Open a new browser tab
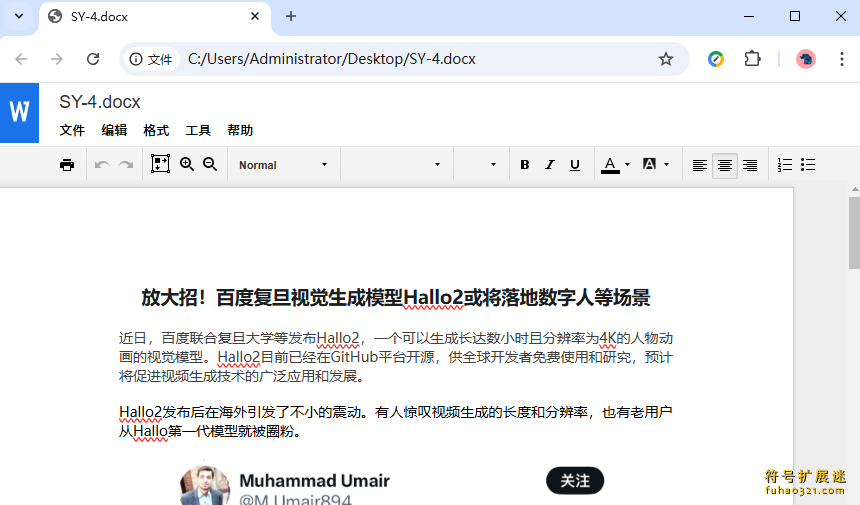This screenshot has height=505, width=860. point(291,16)
